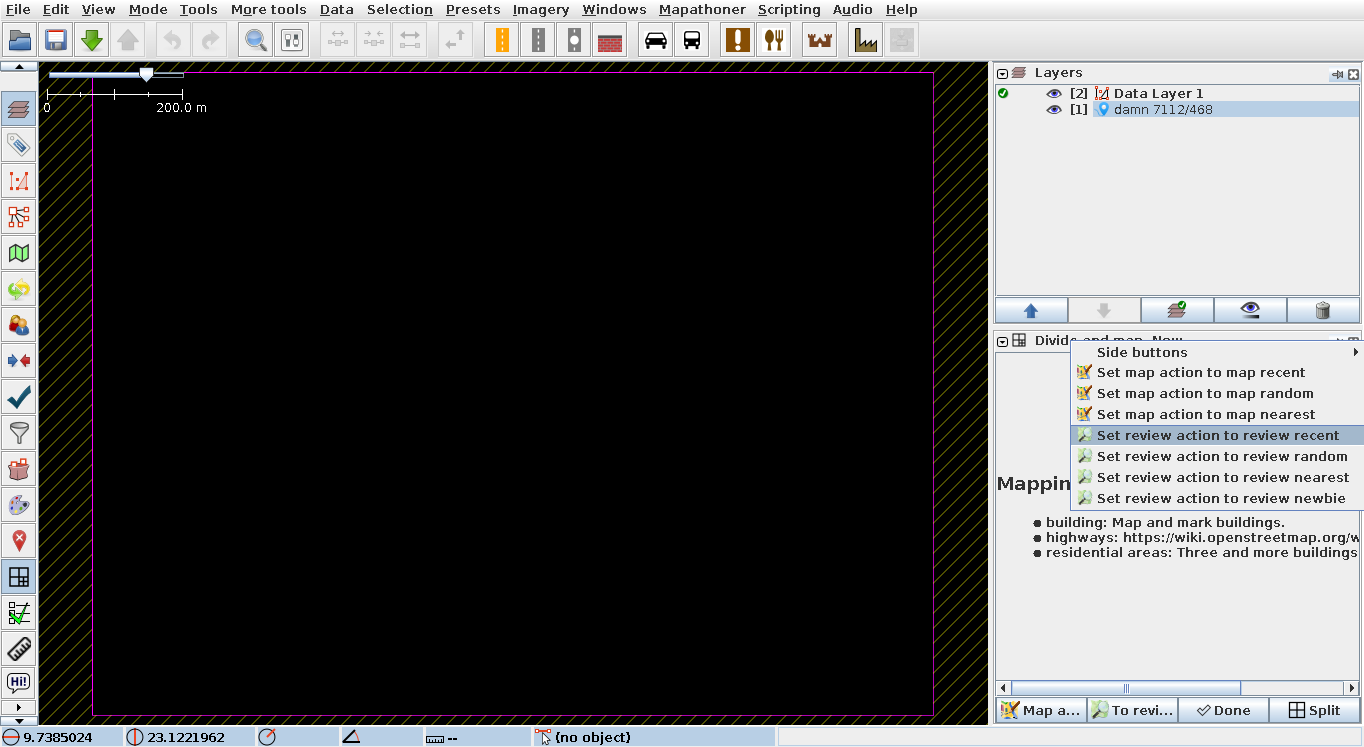Toggle Divide and map grid dialog icon

pos(18,577)
